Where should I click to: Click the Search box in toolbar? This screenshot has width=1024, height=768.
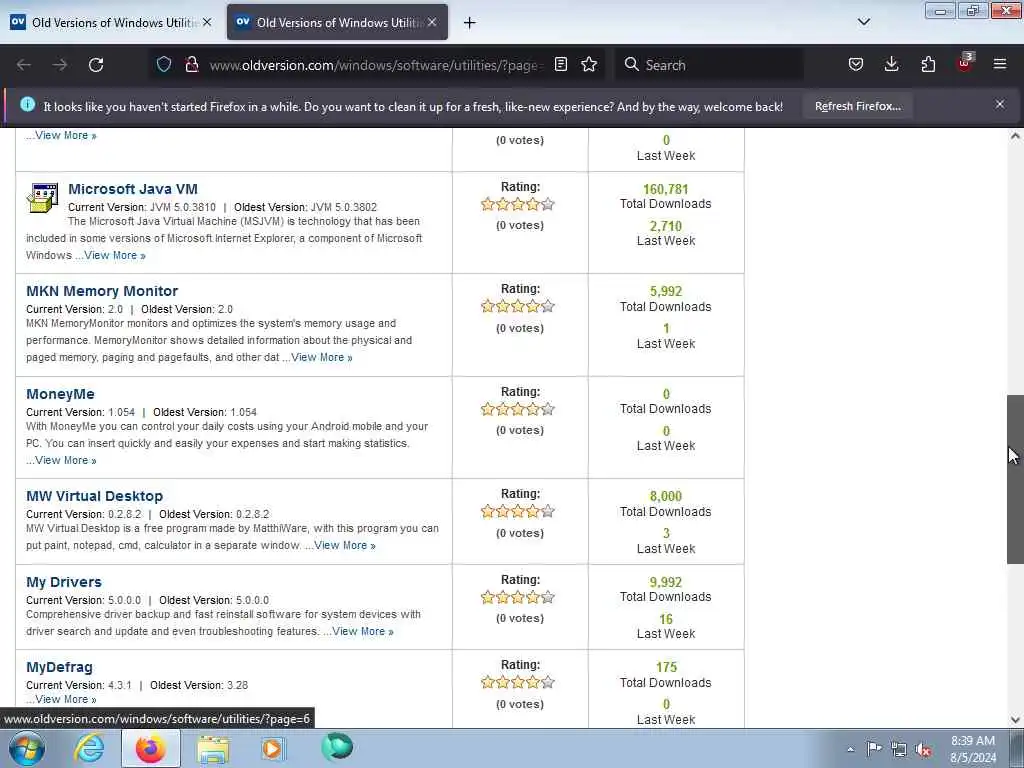click(x=709, y=65)
